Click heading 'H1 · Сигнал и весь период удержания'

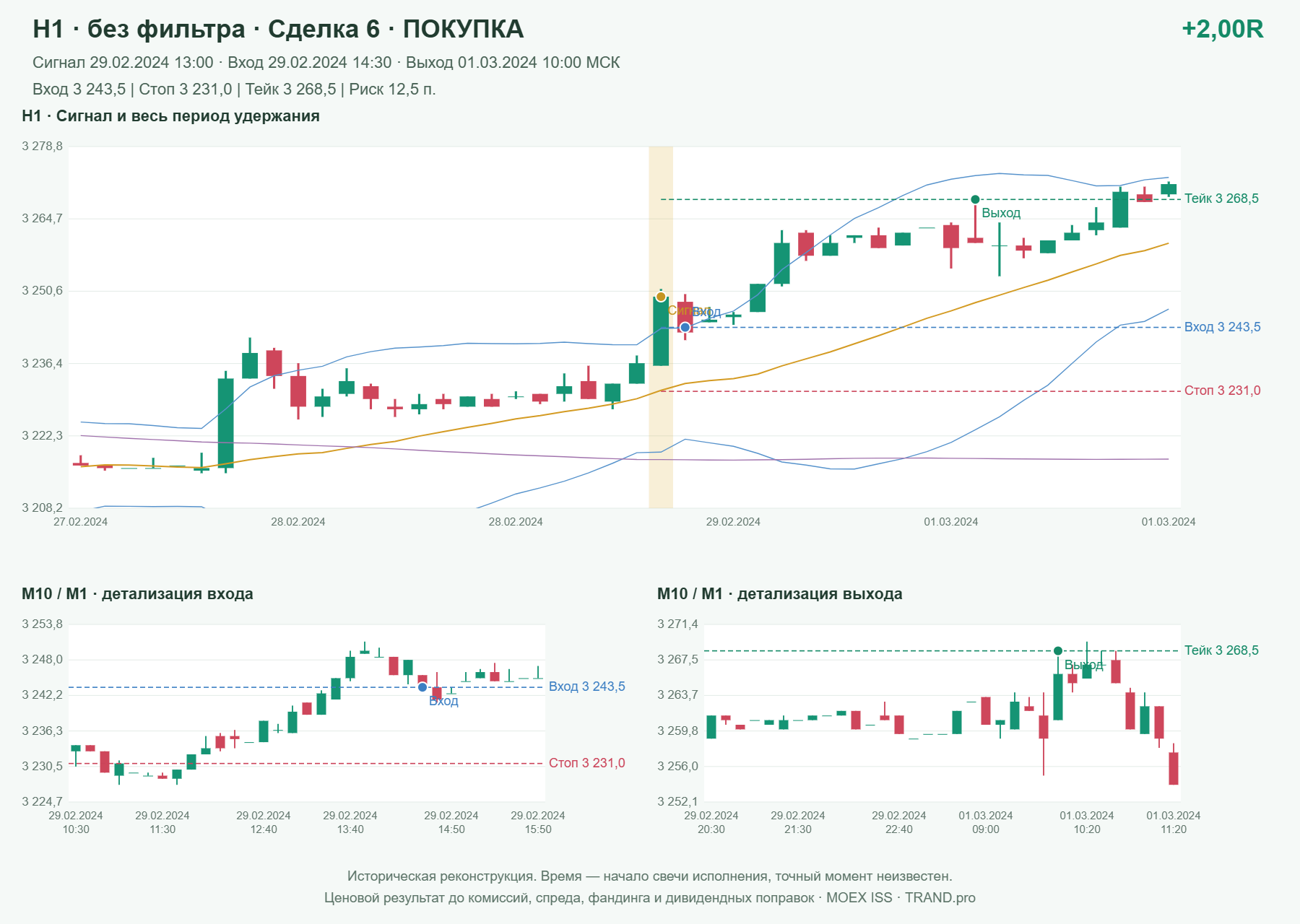pyautogui.click(x=170, y=116)
